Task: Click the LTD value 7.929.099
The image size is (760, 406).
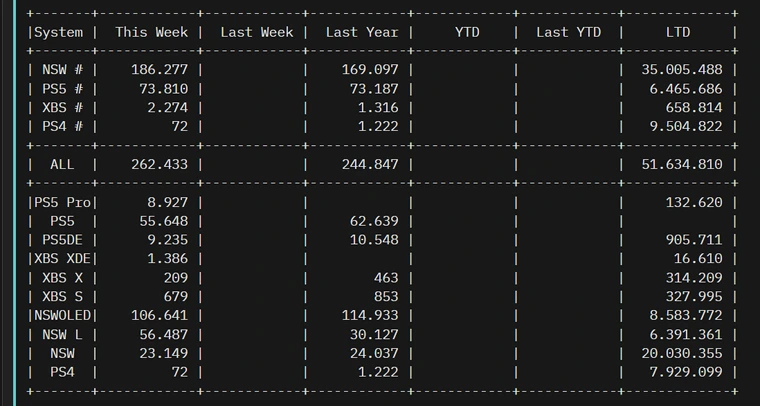Action: click(686, 373)
